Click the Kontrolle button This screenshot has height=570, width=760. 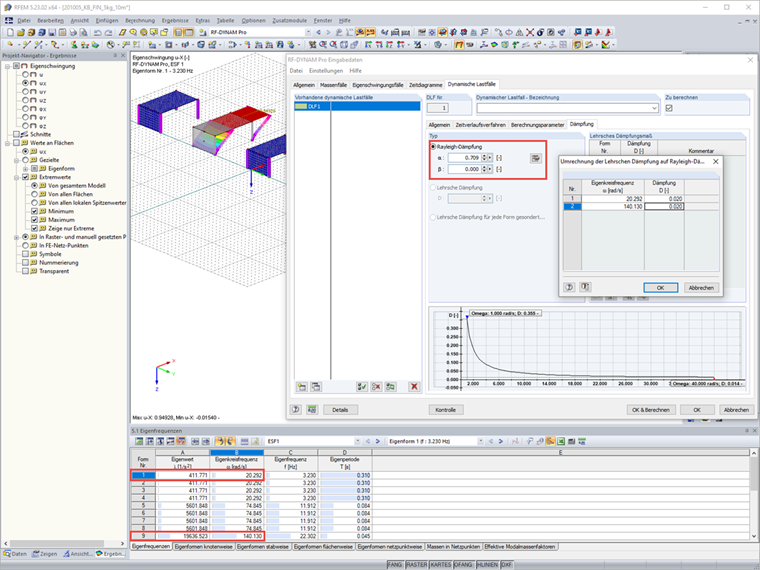coord(446,410)
